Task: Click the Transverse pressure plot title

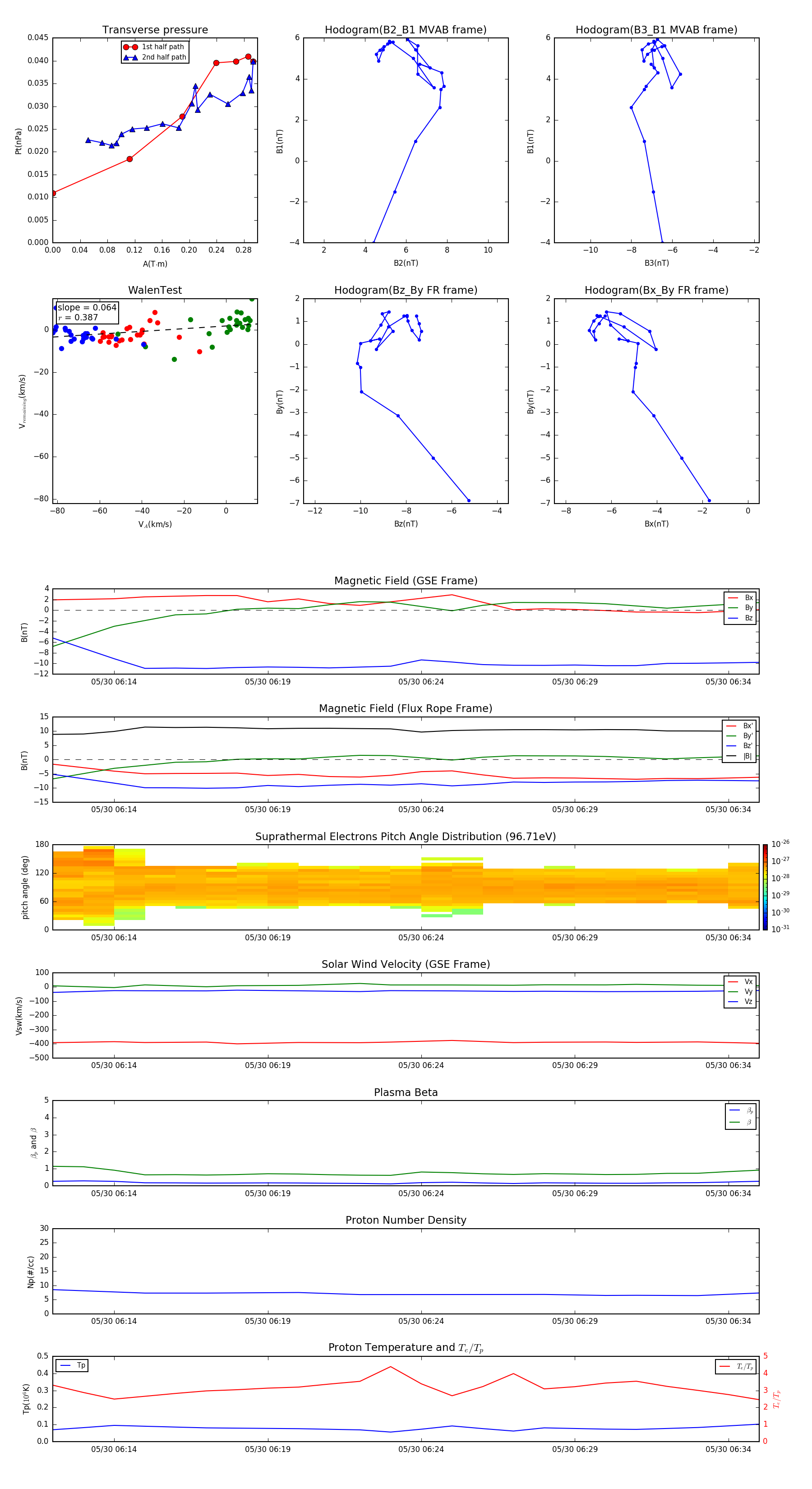Action: 155,30
